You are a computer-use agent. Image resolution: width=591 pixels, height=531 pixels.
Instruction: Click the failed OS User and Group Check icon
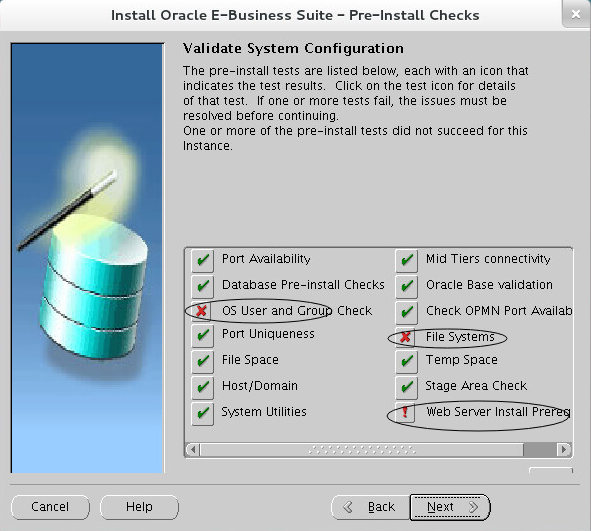(x=202, y=311)
